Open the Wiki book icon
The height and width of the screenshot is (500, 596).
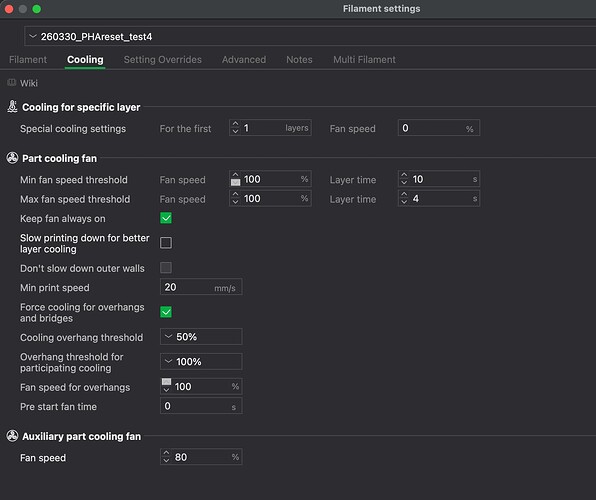(x=12, y=83)
